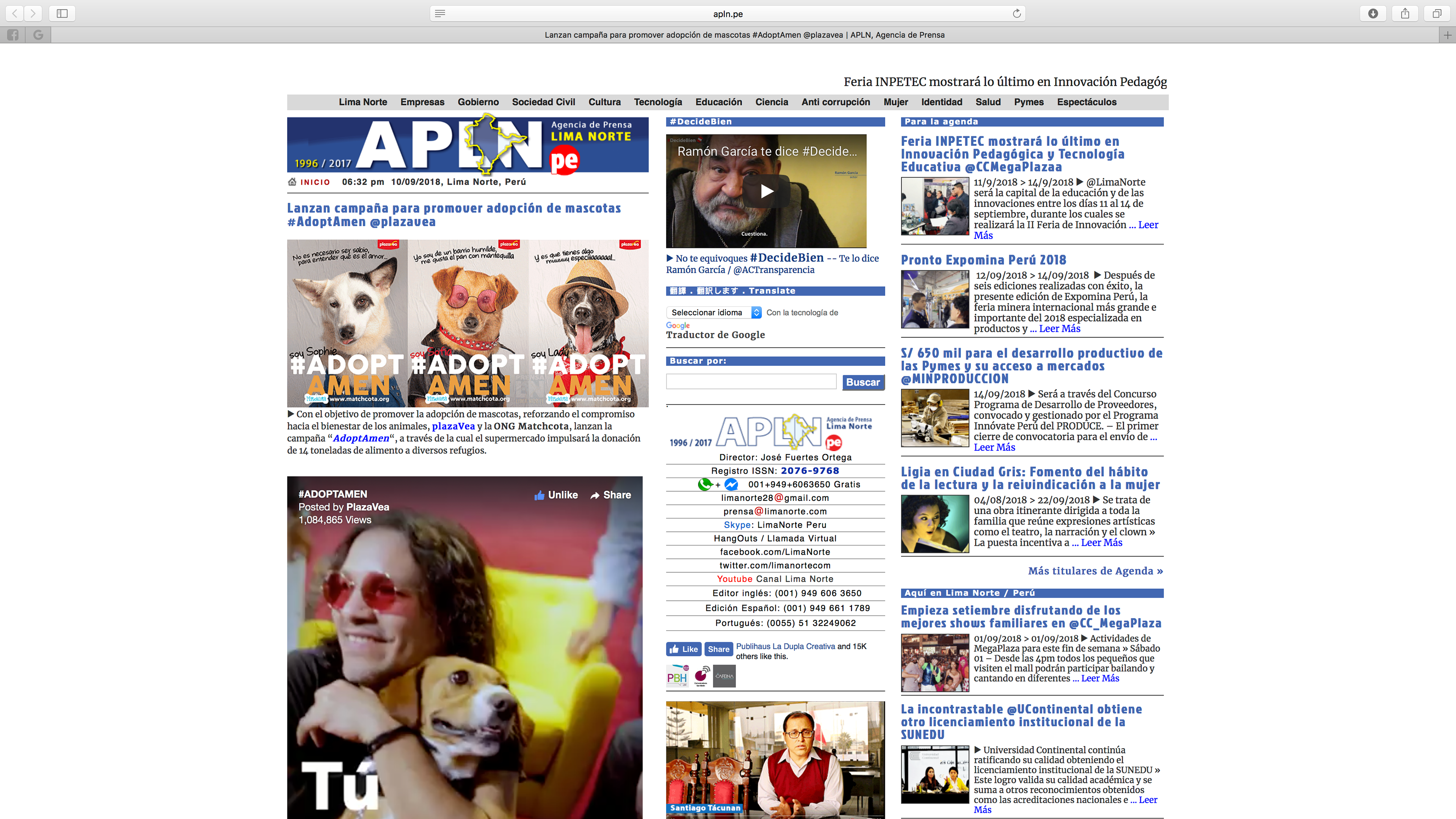Open the #DecideBien link below the video
The width and height of the screenshot is (1456, 819).
pos(786,258)
